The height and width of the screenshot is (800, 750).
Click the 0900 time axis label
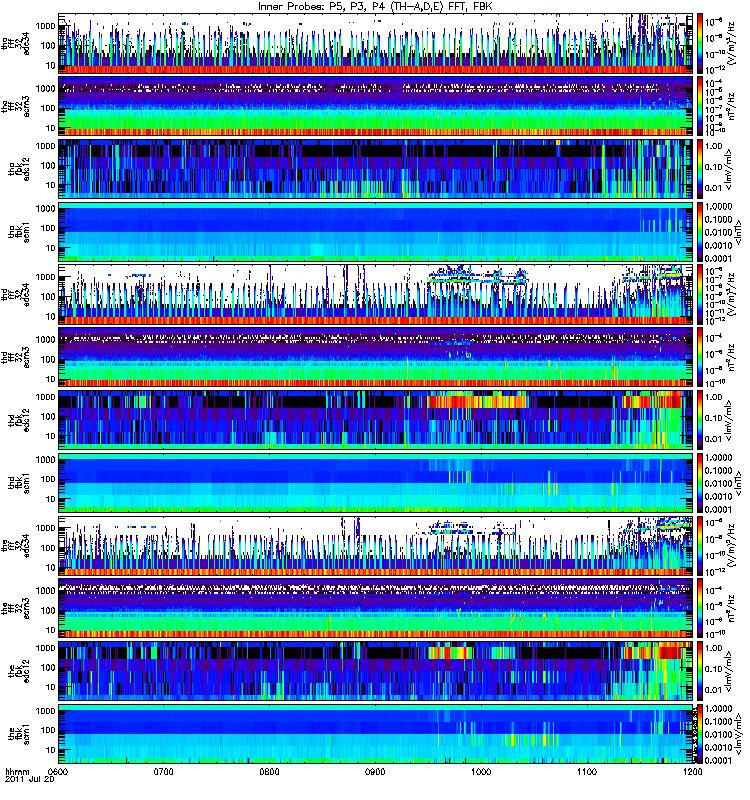376,771
